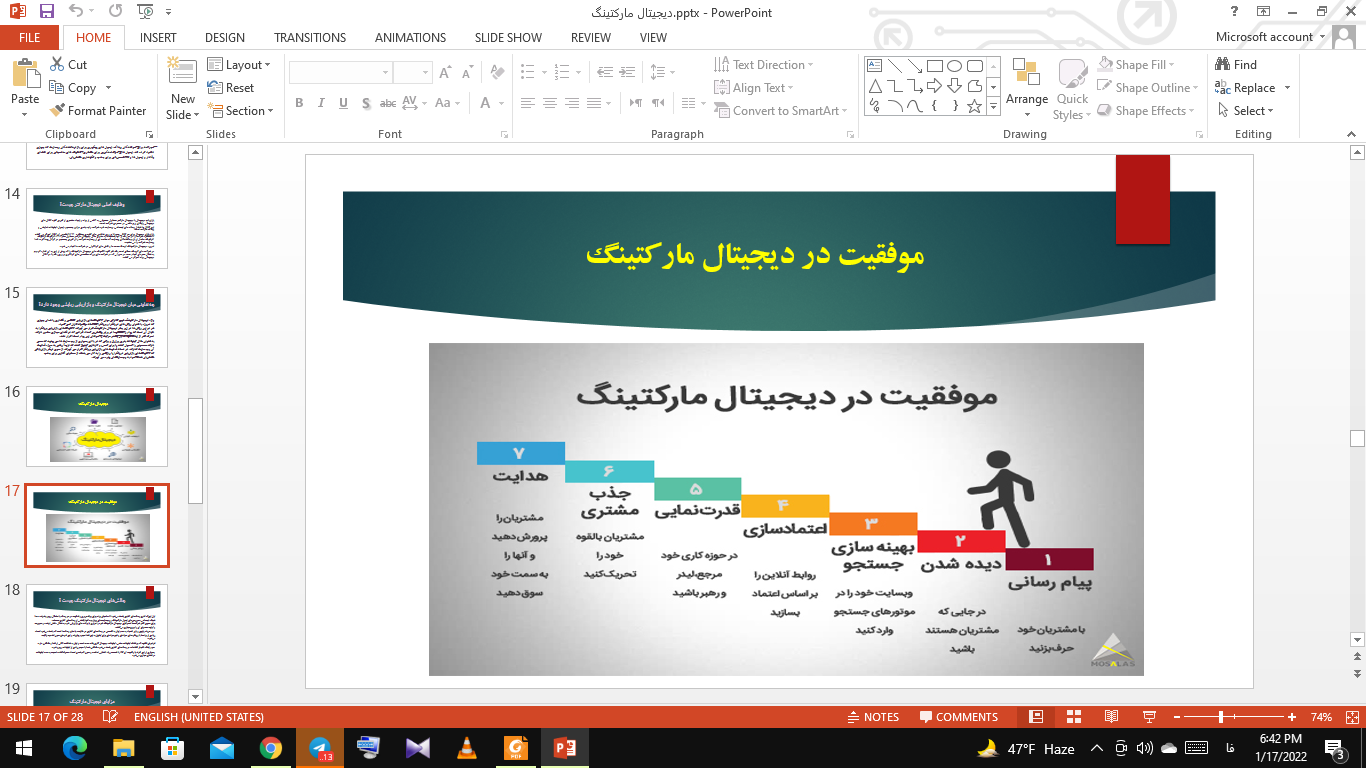Toggle the Comments pane in status bar
This screenshot has height=768, width=1366.
coord(958,717)
